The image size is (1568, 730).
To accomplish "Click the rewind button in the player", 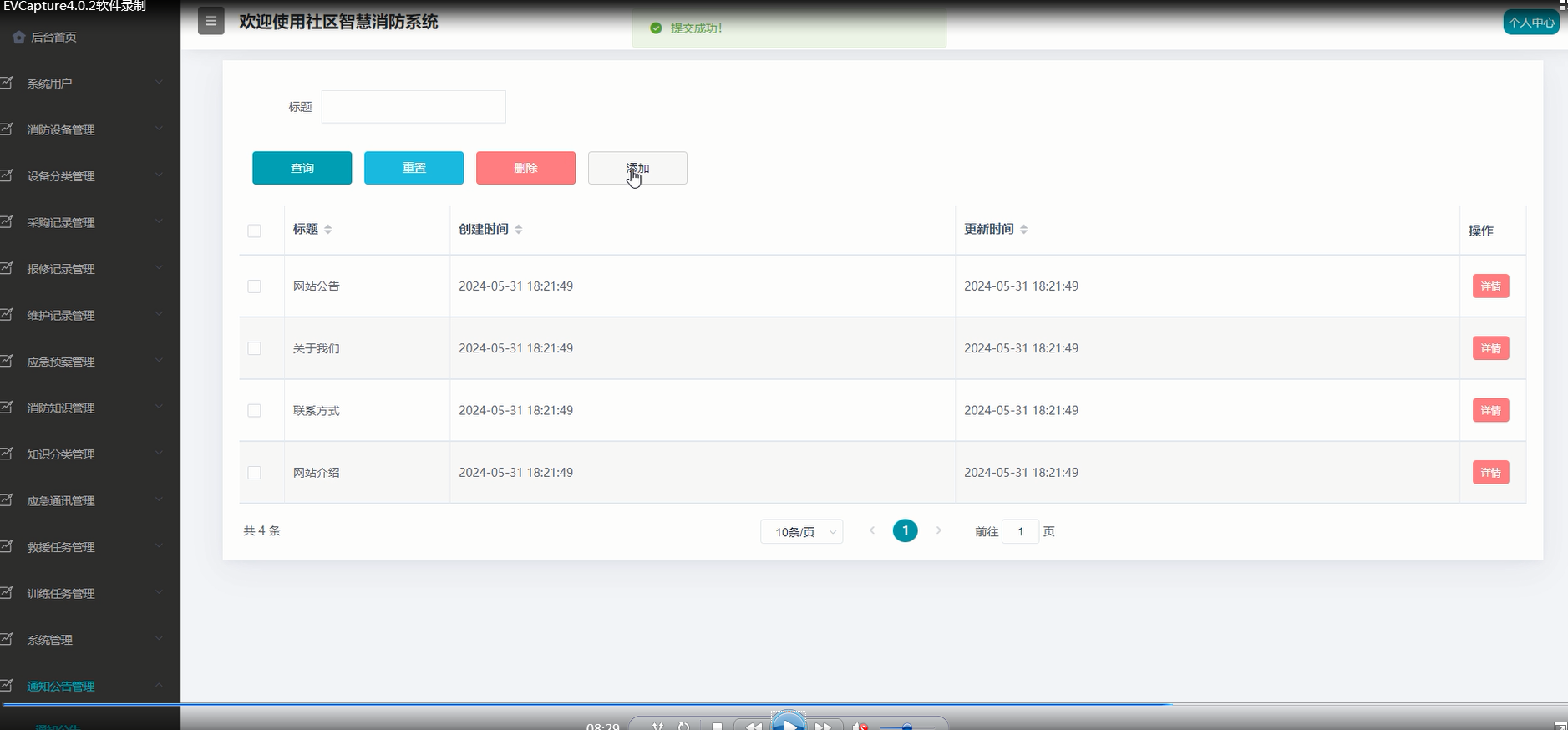I will point(753,726).
